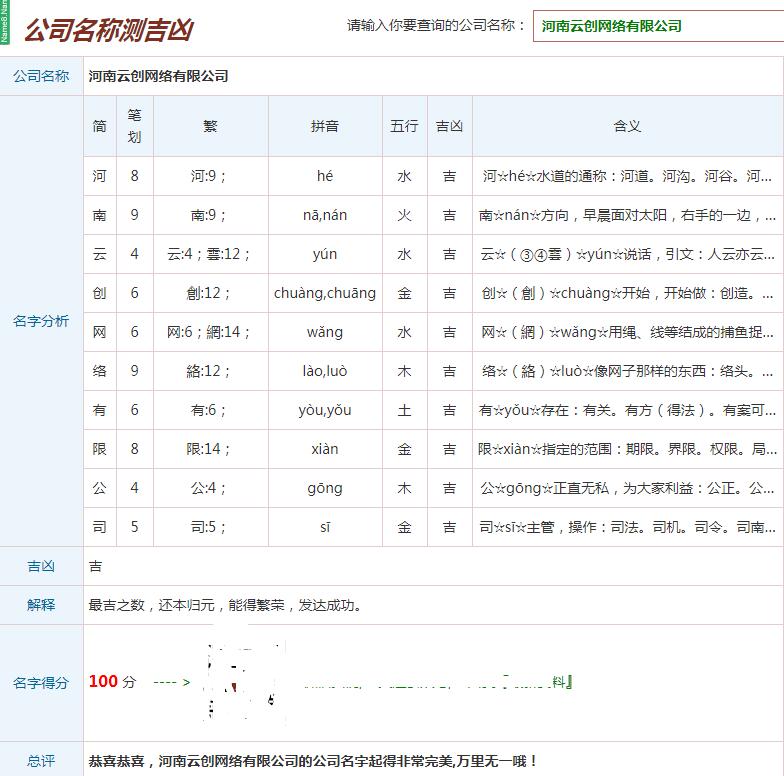
Task: Click the 拼音 column header
Action: click(325, 126)
